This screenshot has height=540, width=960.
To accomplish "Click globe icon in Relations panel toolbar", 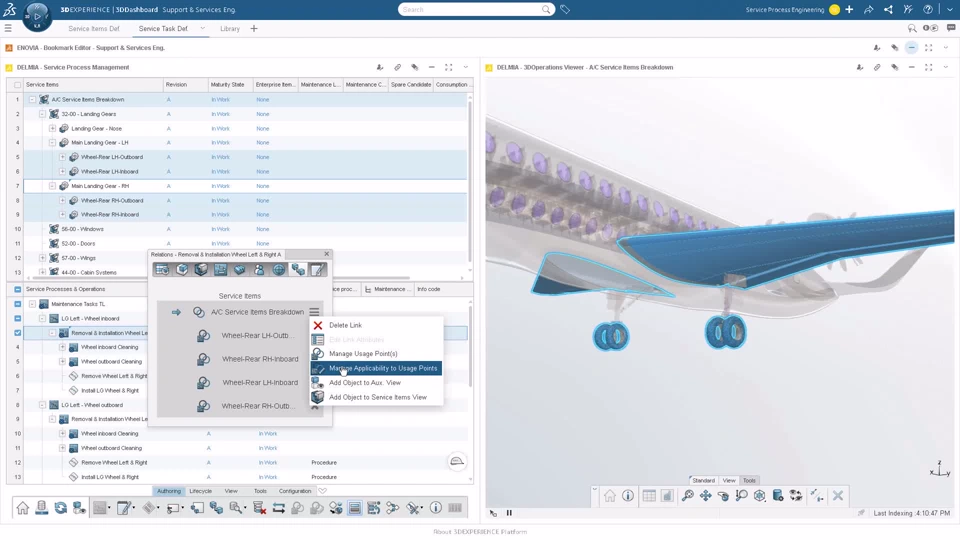I will point(279,269).
